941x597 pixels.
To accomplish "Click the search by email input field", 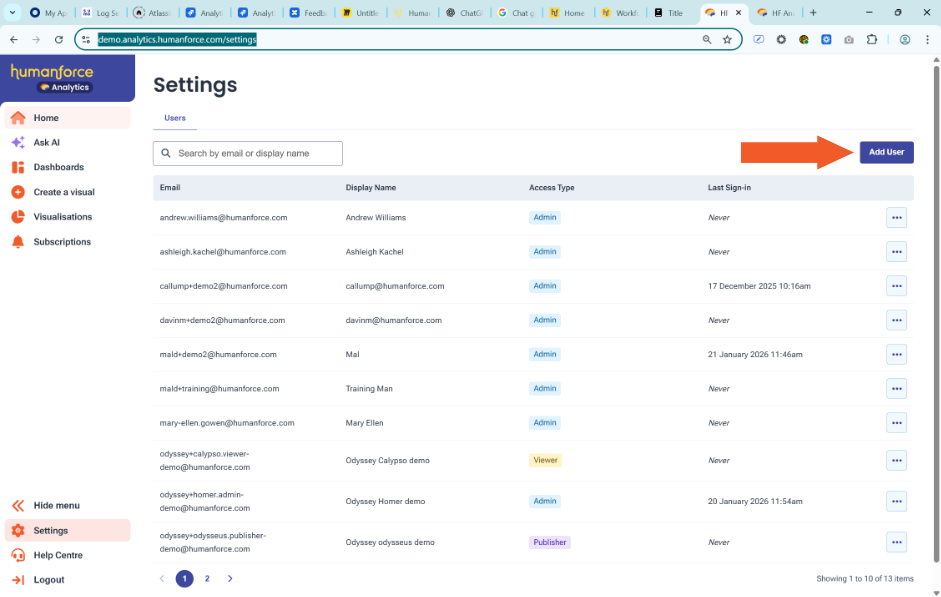I will tap(256, 153).
